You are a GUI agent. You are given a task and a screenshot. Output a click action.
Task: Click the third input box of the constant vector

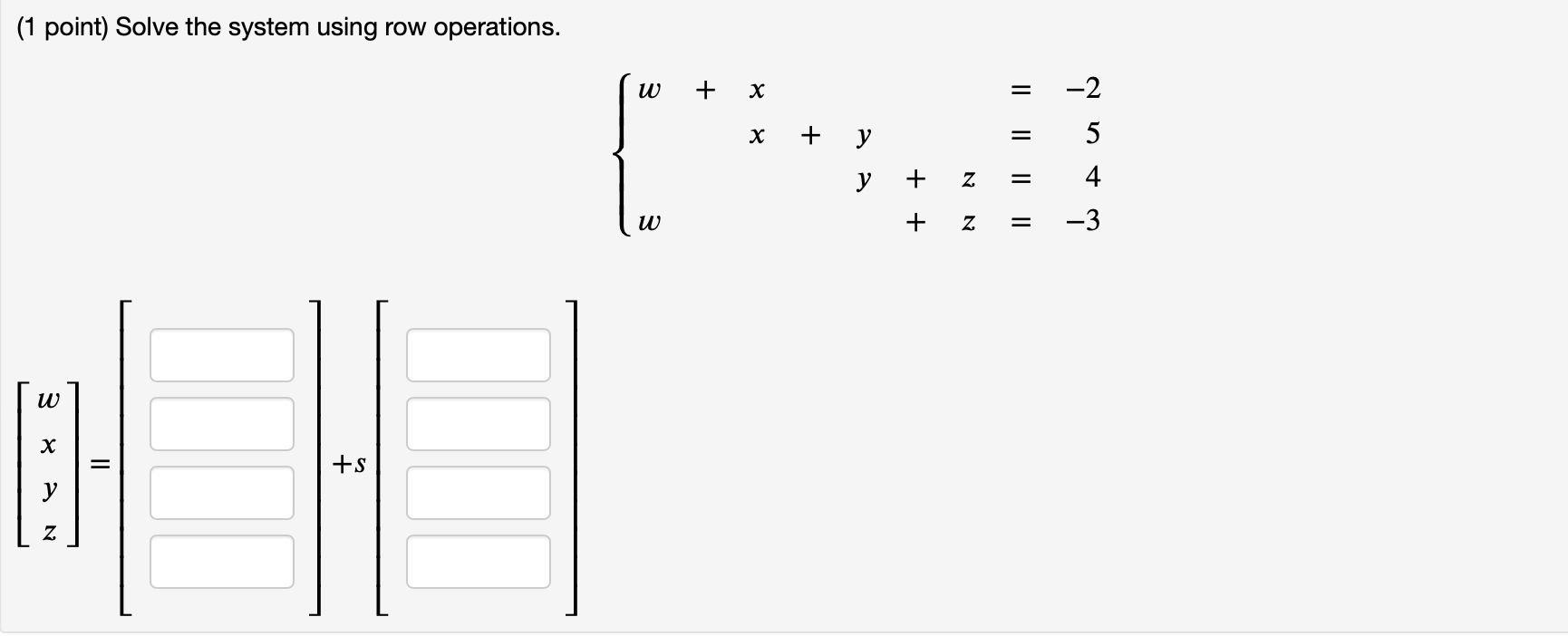(221, 492)
